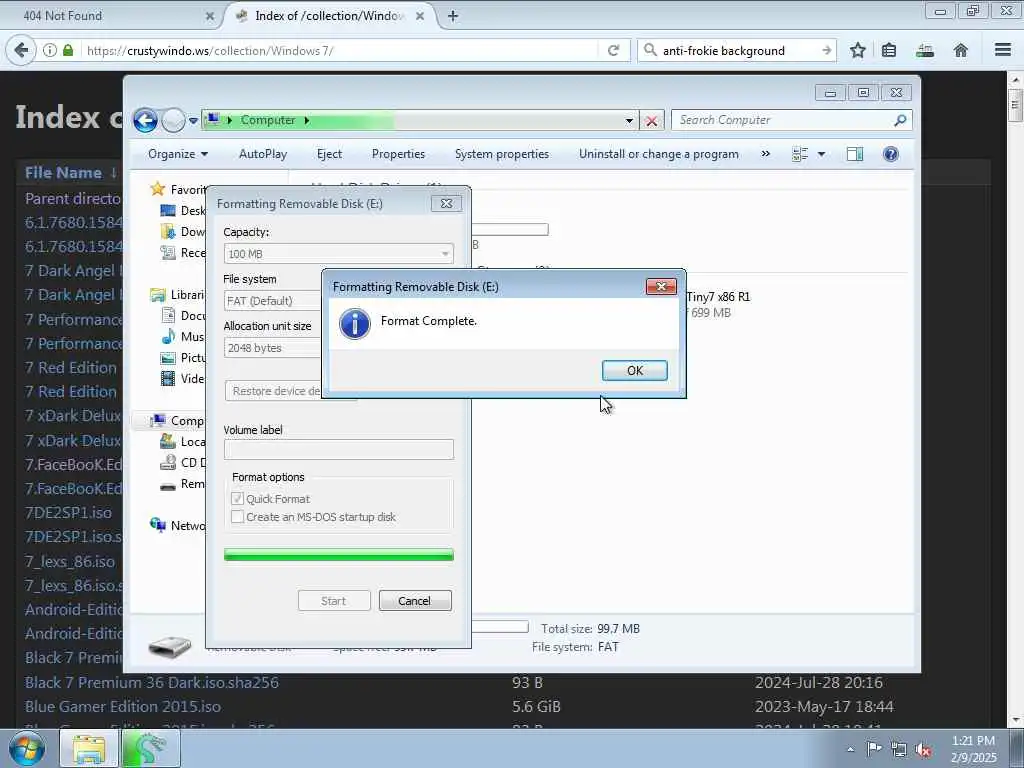This screenshot has width=1024, height=768.
Task: Click the green padlock security icon
Action: (68, 50)
